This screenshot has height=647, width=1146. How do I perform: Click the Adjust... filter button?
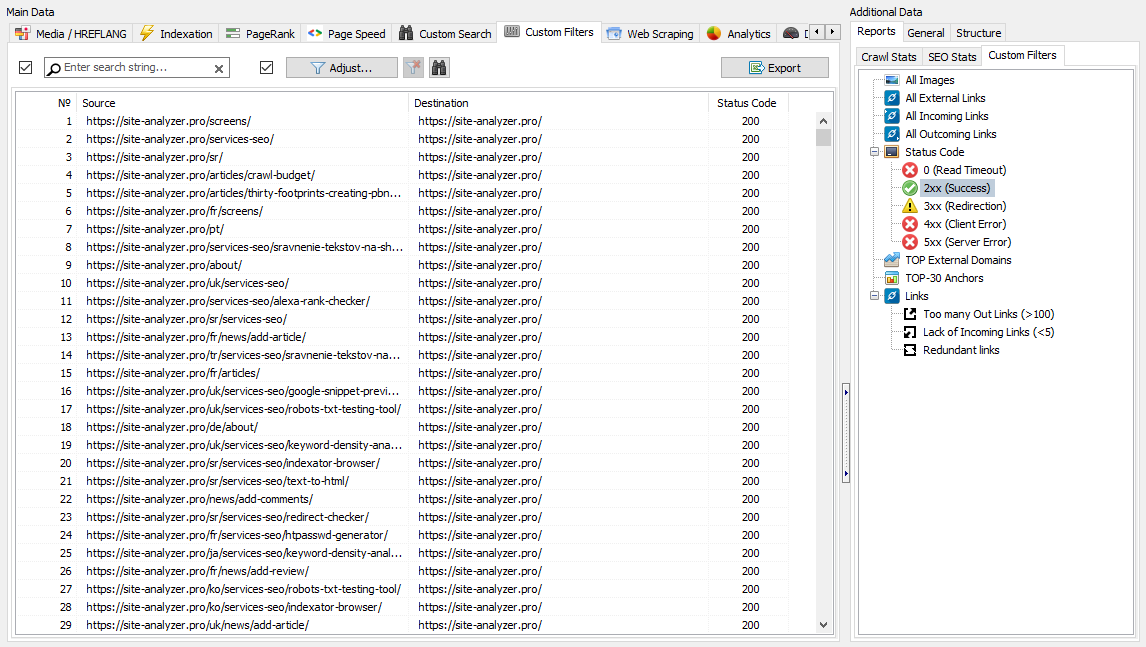(341, 68)
